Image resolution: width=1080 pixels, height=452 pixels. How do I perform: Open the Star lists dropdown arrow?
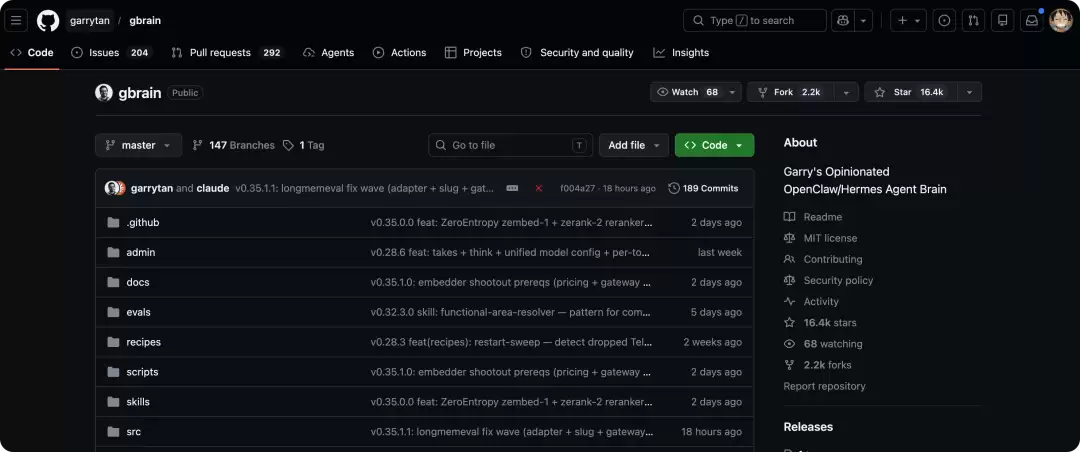(x=969, y=92)
